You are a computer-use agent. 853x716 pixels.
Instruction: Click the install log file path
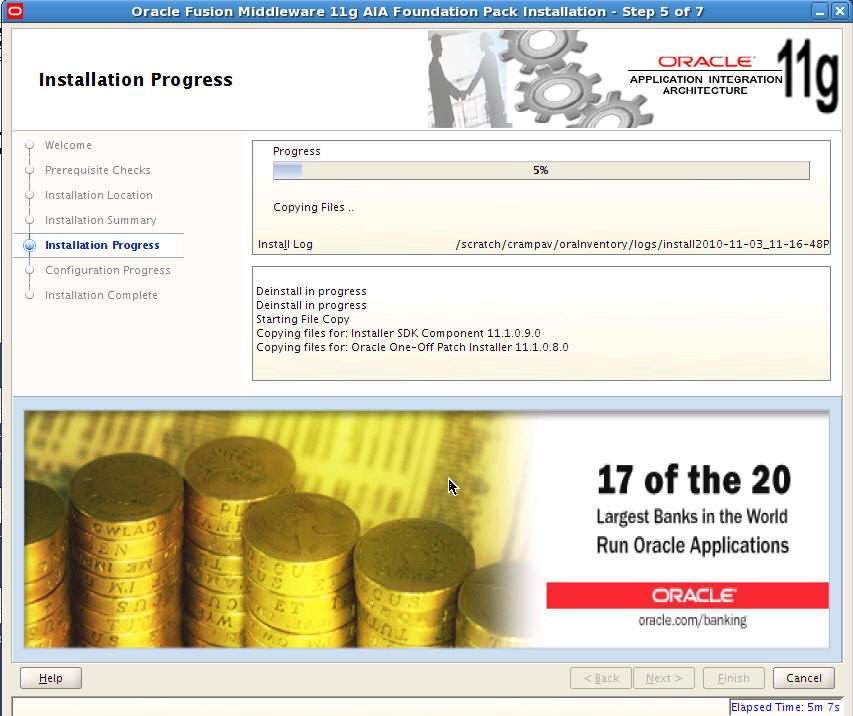642,244
